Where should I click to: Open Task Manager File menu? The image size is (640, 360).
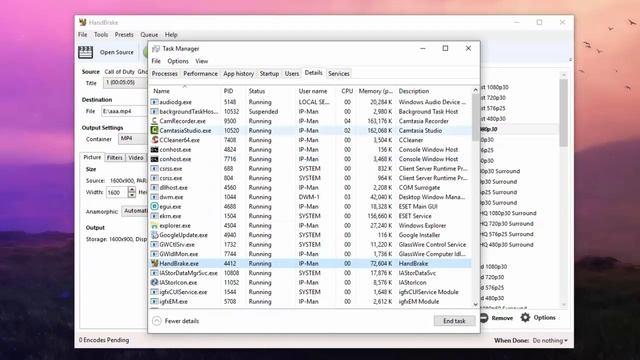click(x=156, y=61)
